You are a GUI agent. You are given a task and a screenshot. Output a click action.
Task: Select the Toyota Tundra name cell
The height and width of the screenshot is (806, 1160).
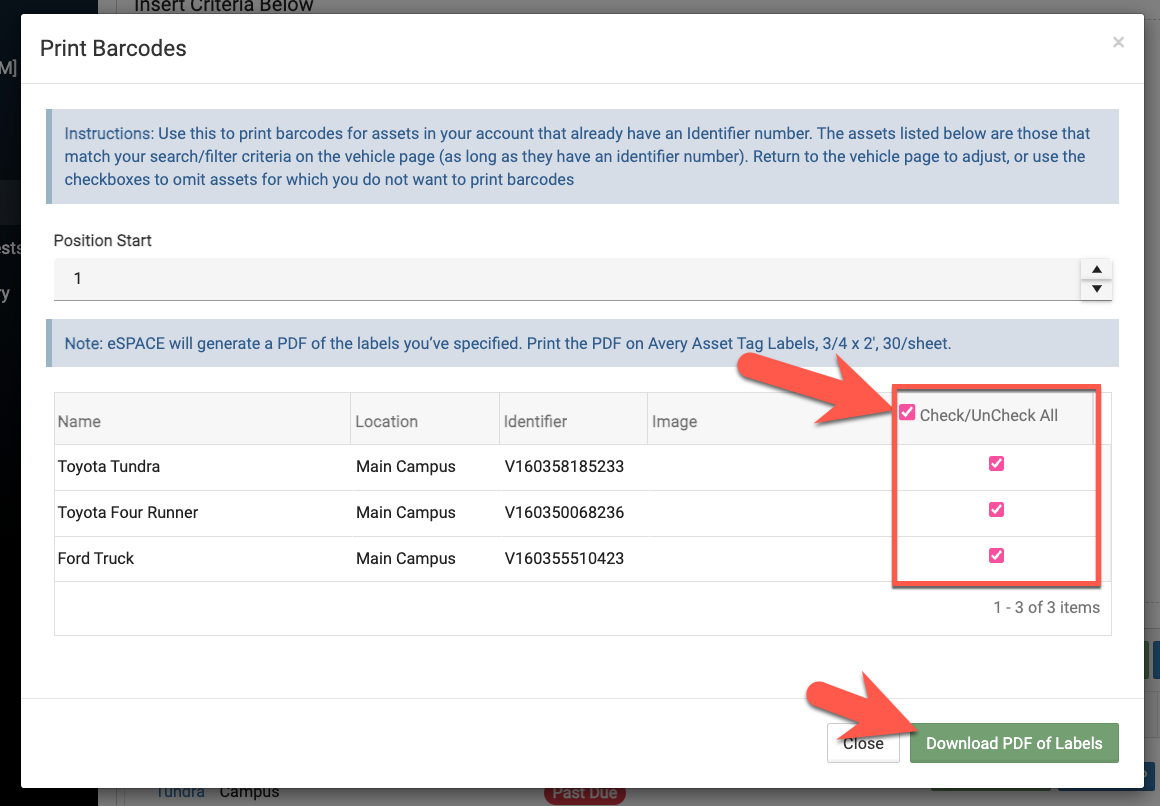[x=109, y=466]
